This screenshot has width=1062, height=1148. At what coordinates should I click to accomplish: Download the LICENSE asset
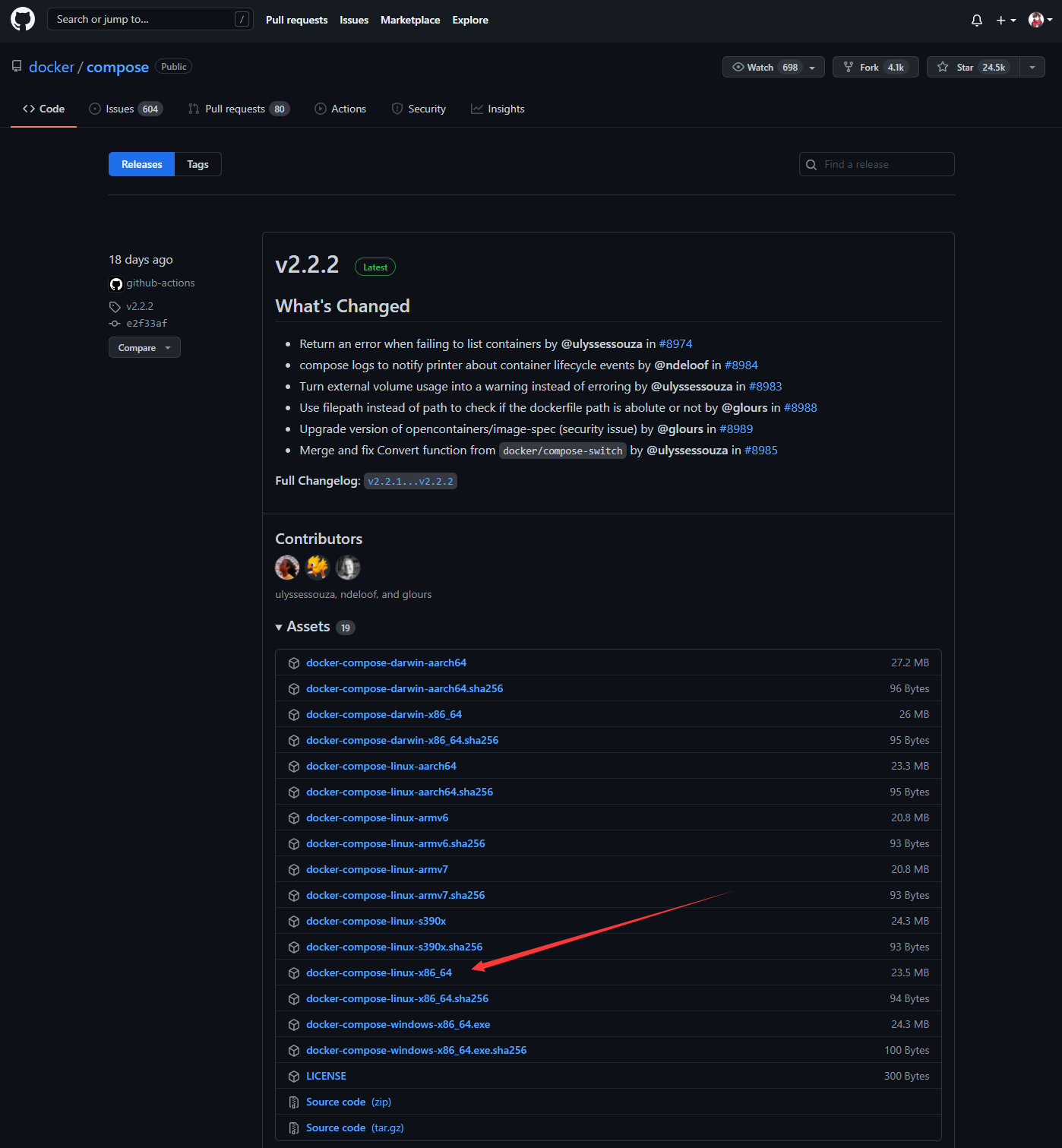(x=326, y=1076)
